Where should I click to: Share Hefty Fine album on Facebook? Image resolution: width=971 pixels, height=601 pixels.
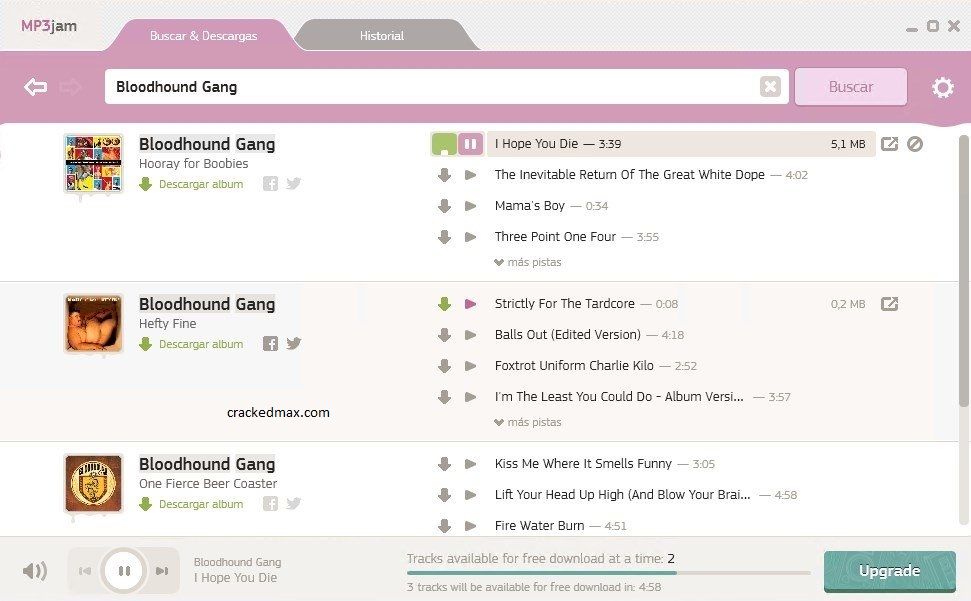pyautogui.click(x=270, y=344)
